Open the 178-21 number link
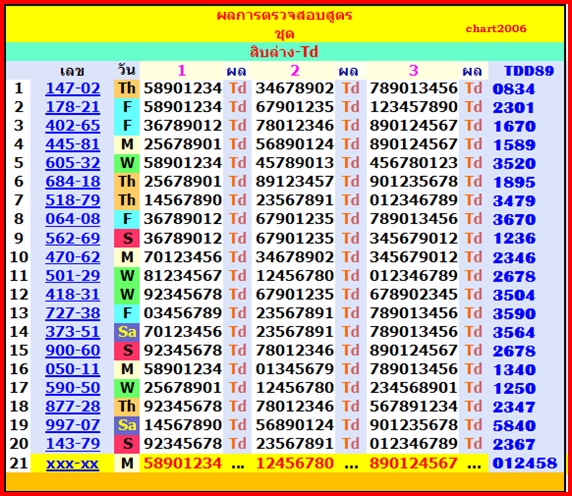Image resolution: width=572 pixels, height=496 pixels. (x=73, y=107)
